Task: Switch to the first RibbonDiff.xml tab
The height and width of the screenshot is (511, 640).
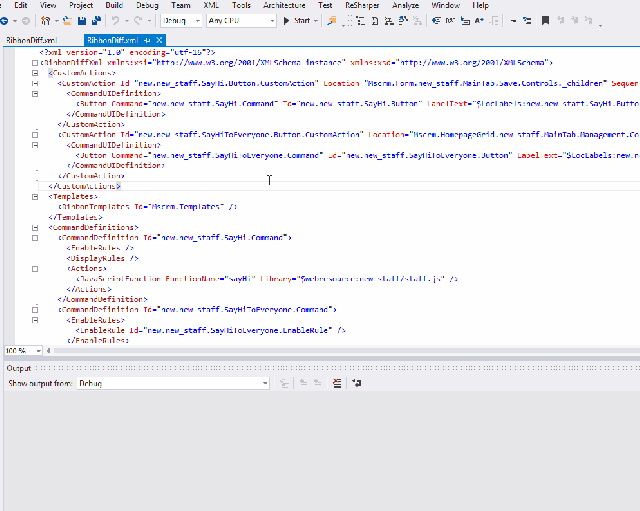Action: 30,40
